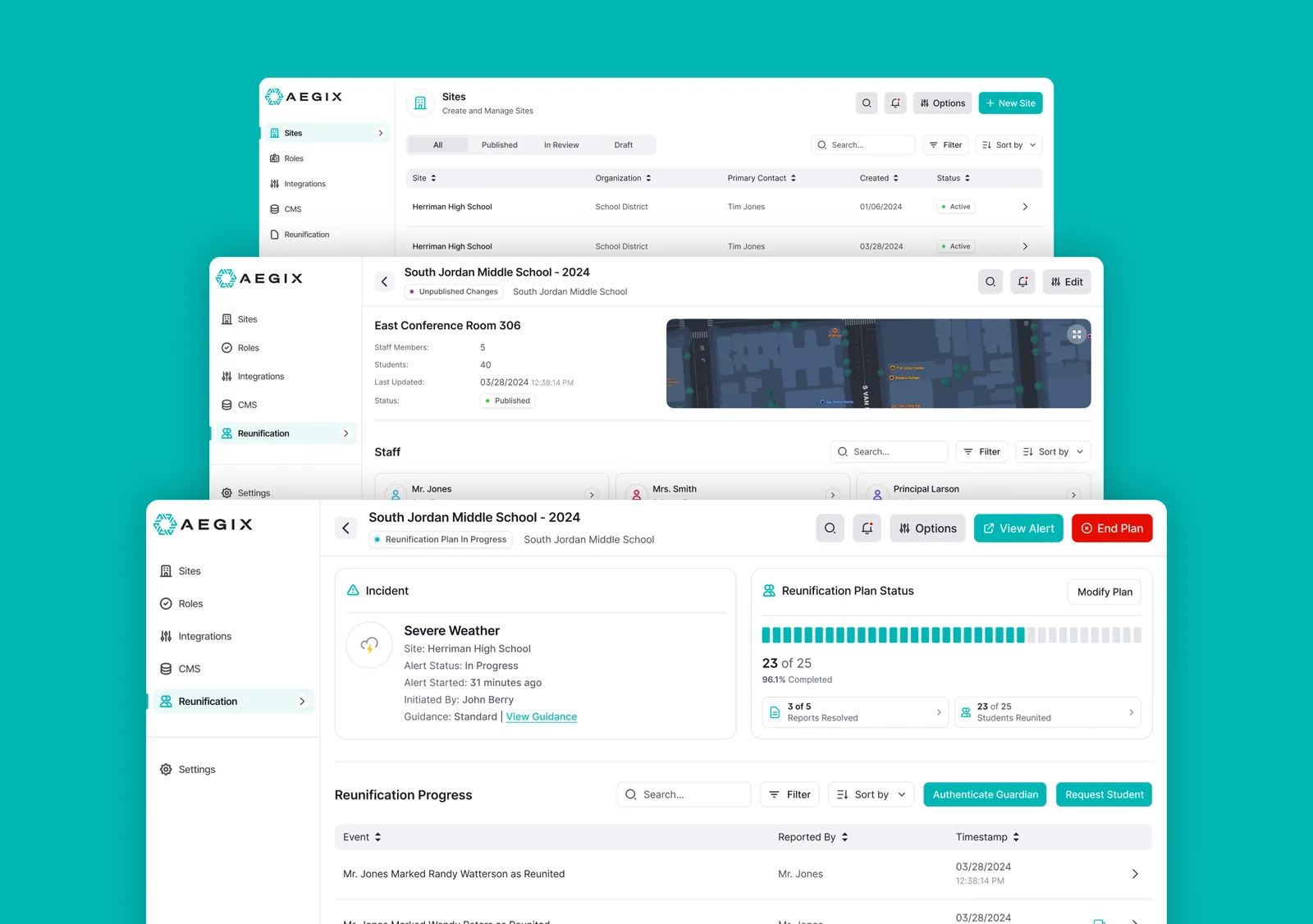Click the CMS database item in the front sidebar

click(x=181, y=669)
